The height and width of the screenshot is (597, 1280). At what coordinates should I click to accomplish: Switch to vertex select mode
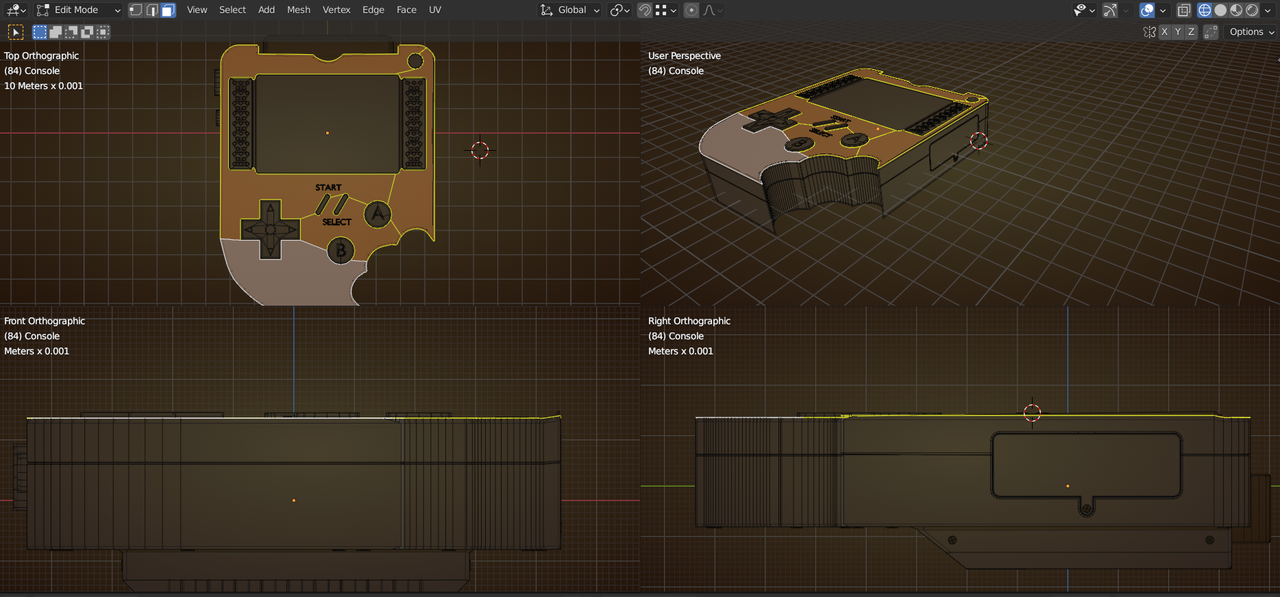pyautogui.click(x=136, y=10)
